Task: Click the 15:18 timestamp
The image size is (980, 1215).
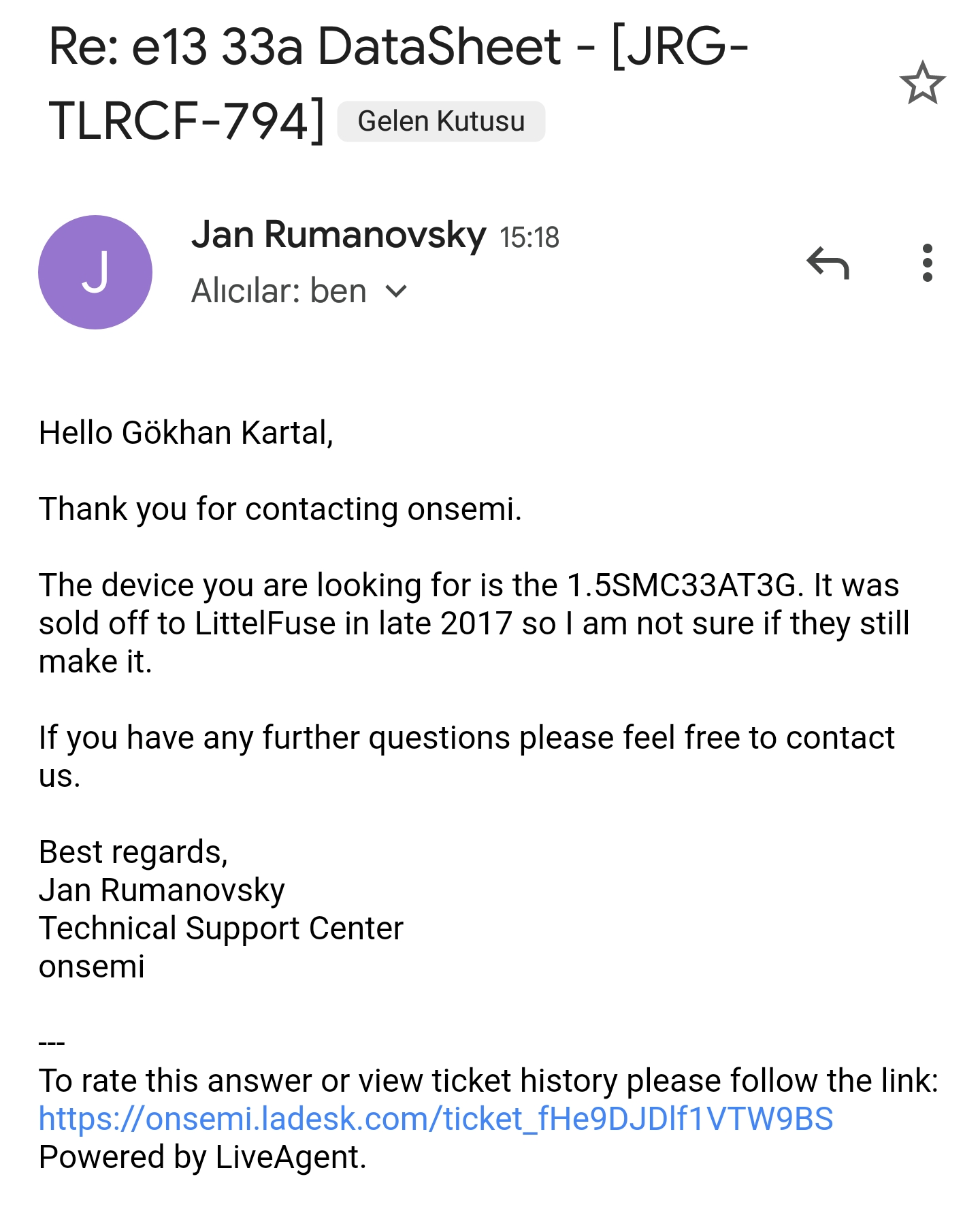Action: pos(529,238)
